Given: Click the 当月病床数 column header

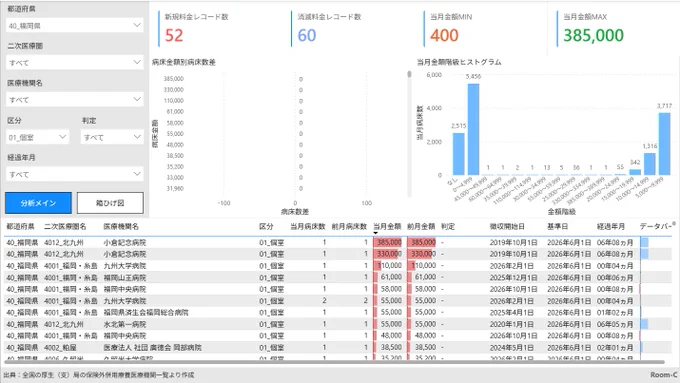Looking at the screenshot, I should [x=307, y=226].
